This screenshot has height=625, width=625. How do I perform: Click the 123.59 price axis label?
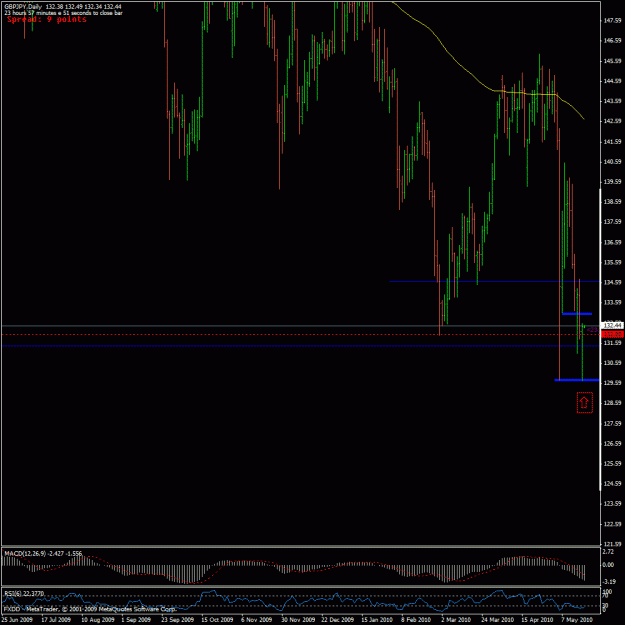[x=613, y=503]
